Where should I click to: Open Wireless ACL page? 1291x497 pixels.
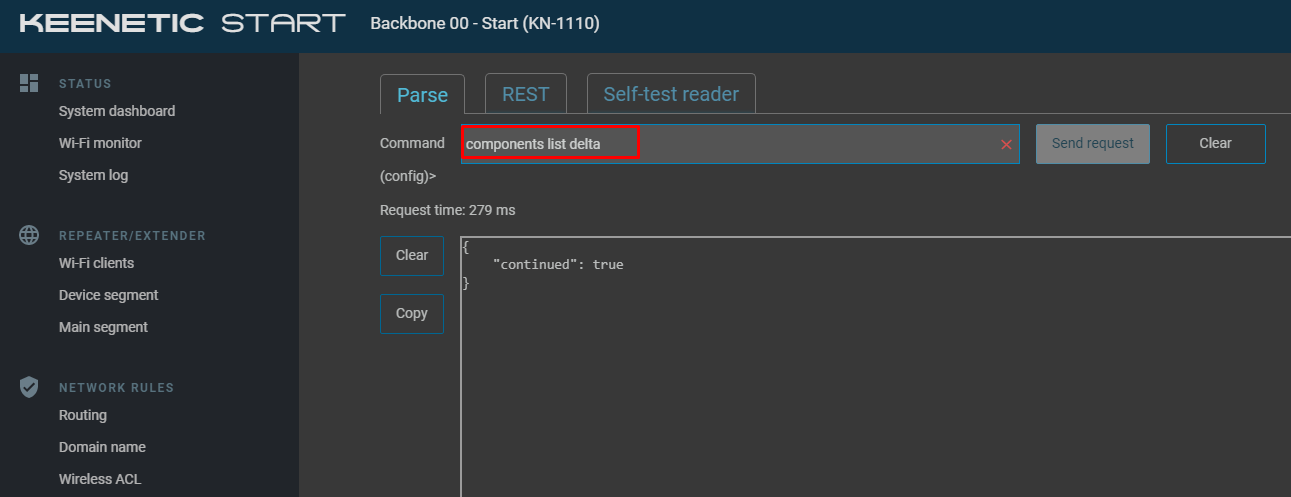click(x=100, y=479)
